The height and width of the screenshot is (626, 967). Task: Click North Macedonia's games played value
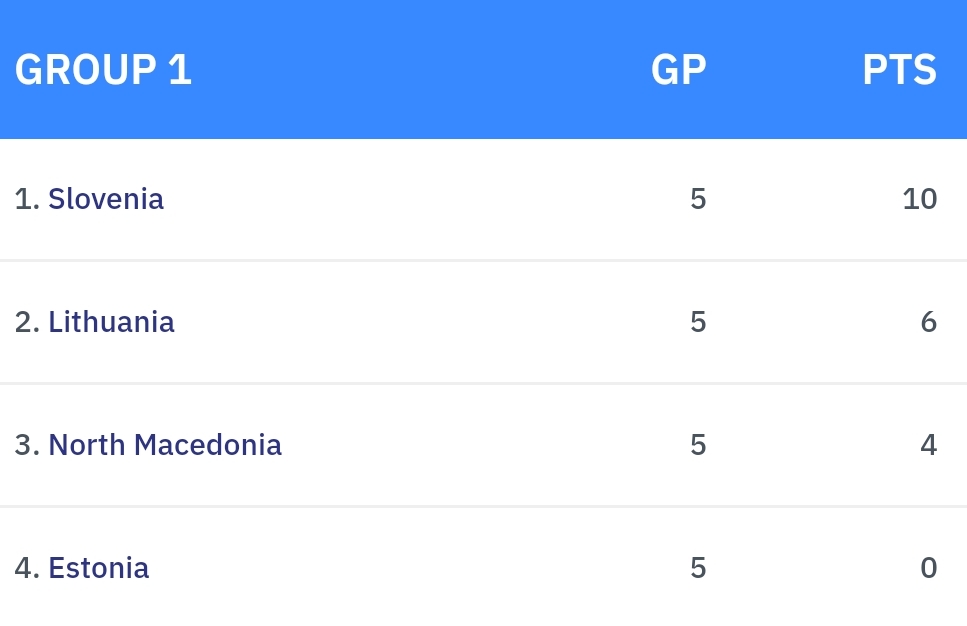pos(698,445)
